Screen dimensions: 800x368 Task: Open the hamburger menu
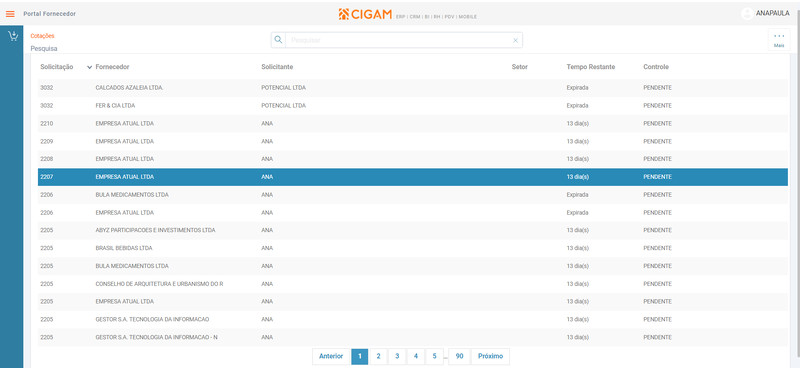[x=10, y=14]
